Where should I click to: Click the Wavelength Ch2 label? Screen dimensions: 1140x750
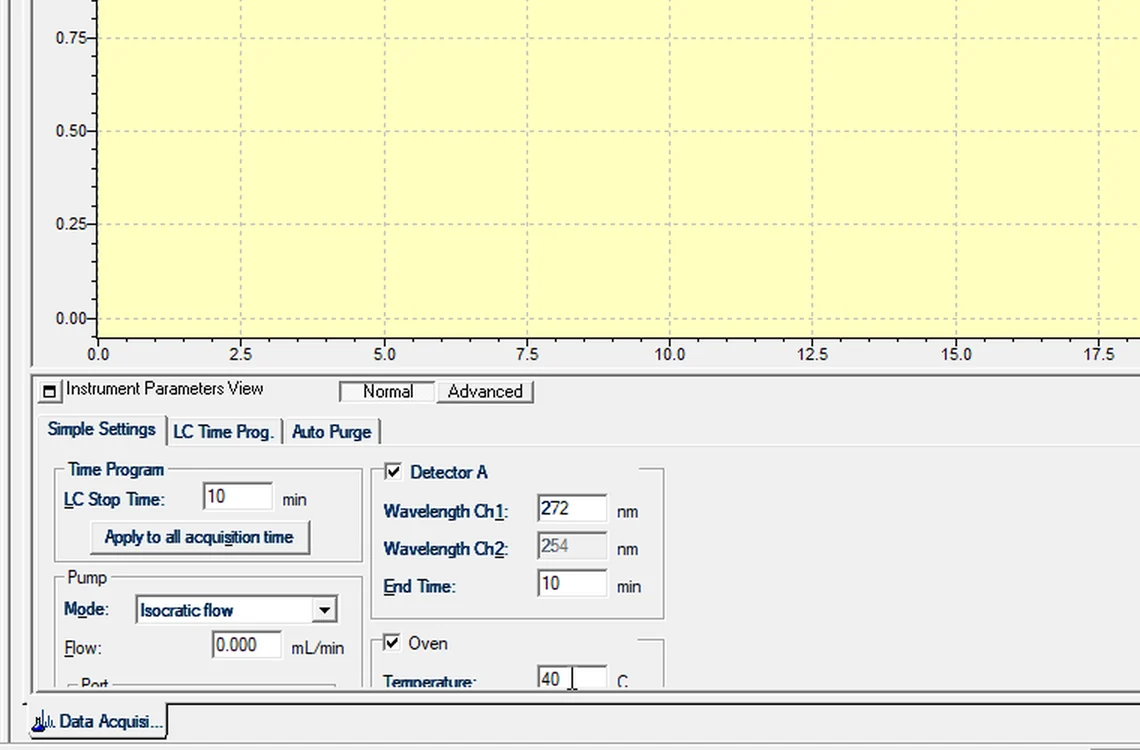tap(444, 549)
